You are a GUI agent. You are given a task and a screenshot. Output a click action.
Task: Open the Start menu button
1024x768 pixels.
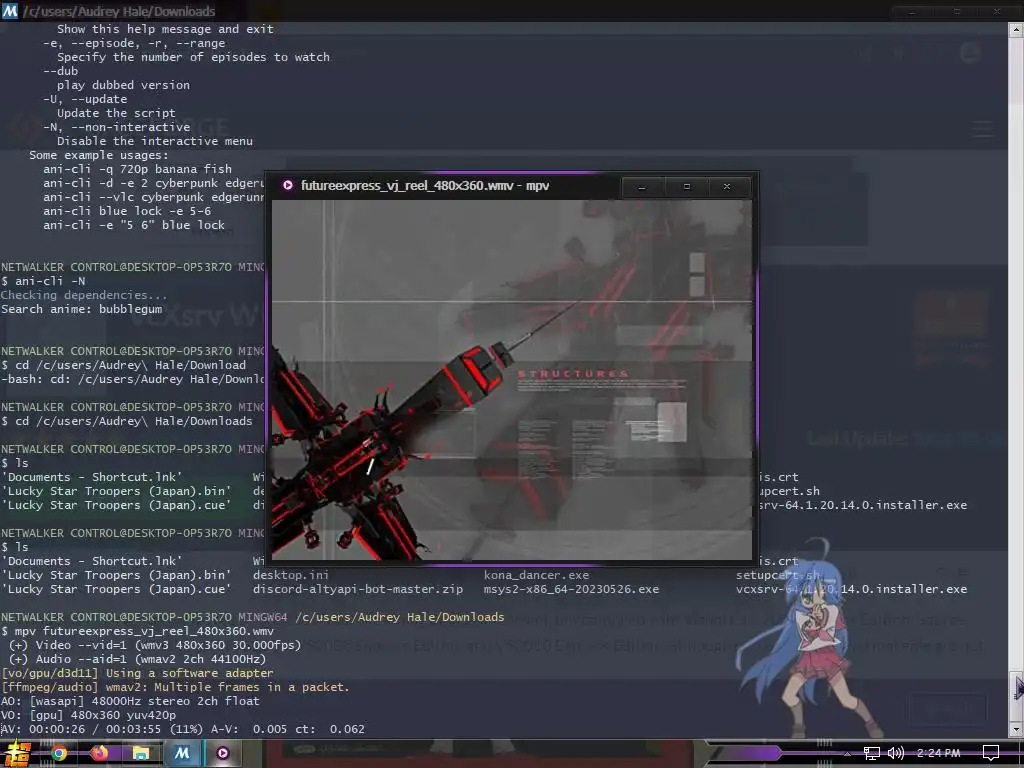16,754
